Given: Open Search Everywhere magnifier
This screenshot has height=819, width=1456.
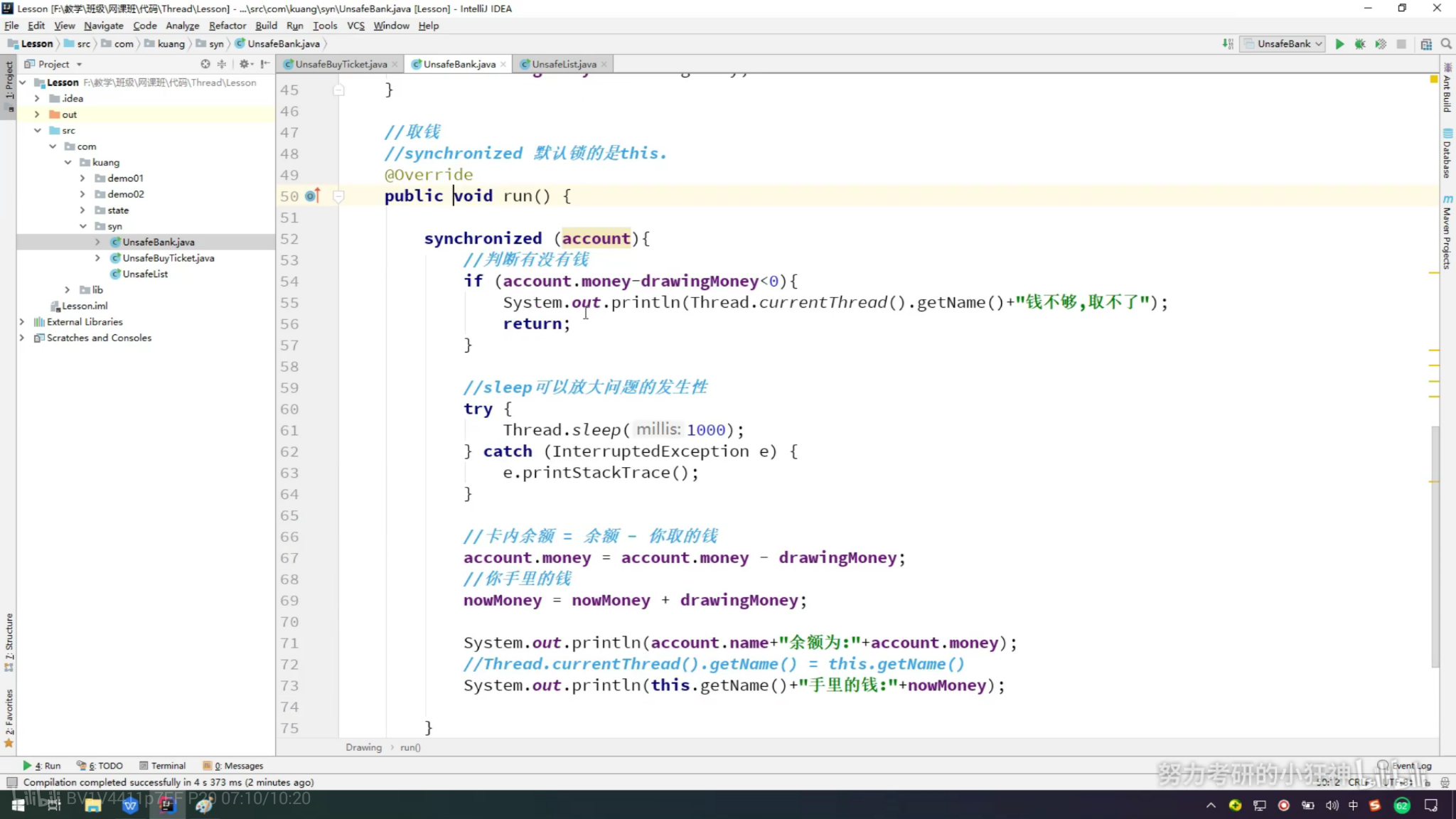Looking at the screenshot, I should 1446,44.
